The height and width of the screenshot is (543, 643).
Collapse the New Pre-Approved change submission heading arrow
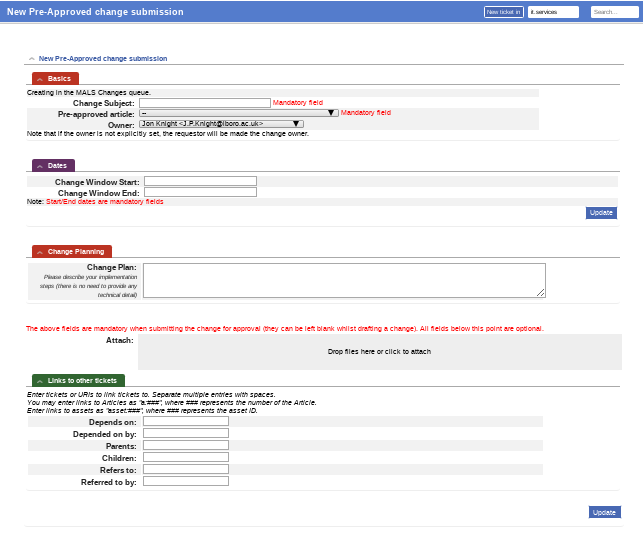coord(31,59)
